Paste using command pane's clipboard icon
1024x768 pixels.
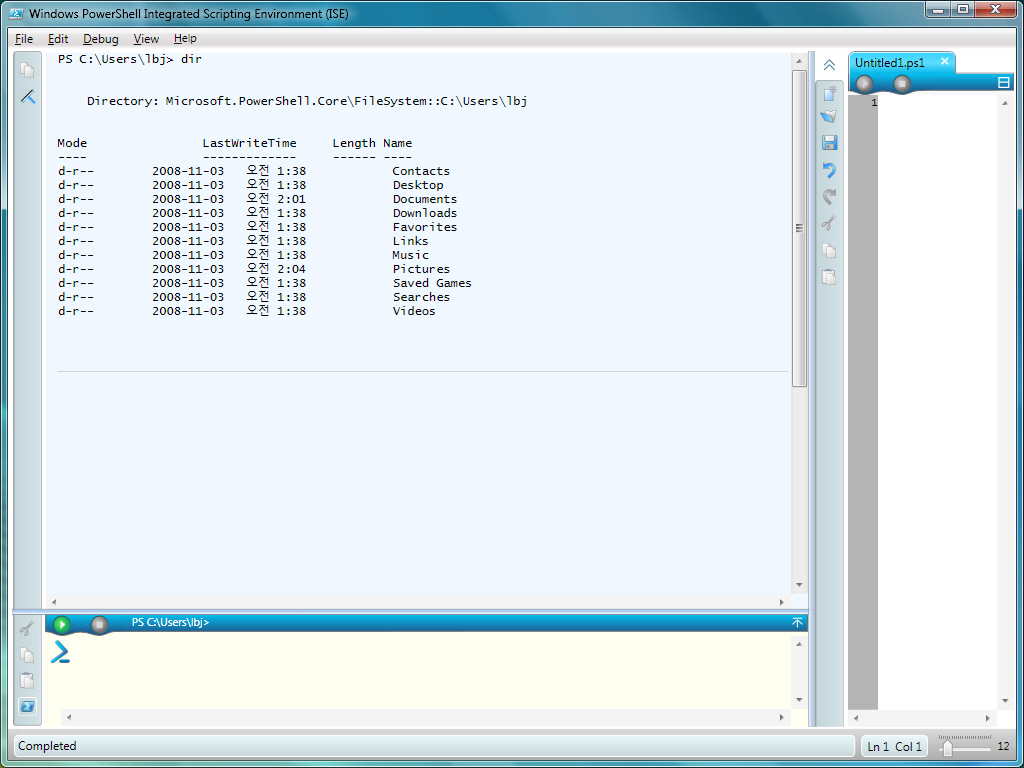pos(27,680)
